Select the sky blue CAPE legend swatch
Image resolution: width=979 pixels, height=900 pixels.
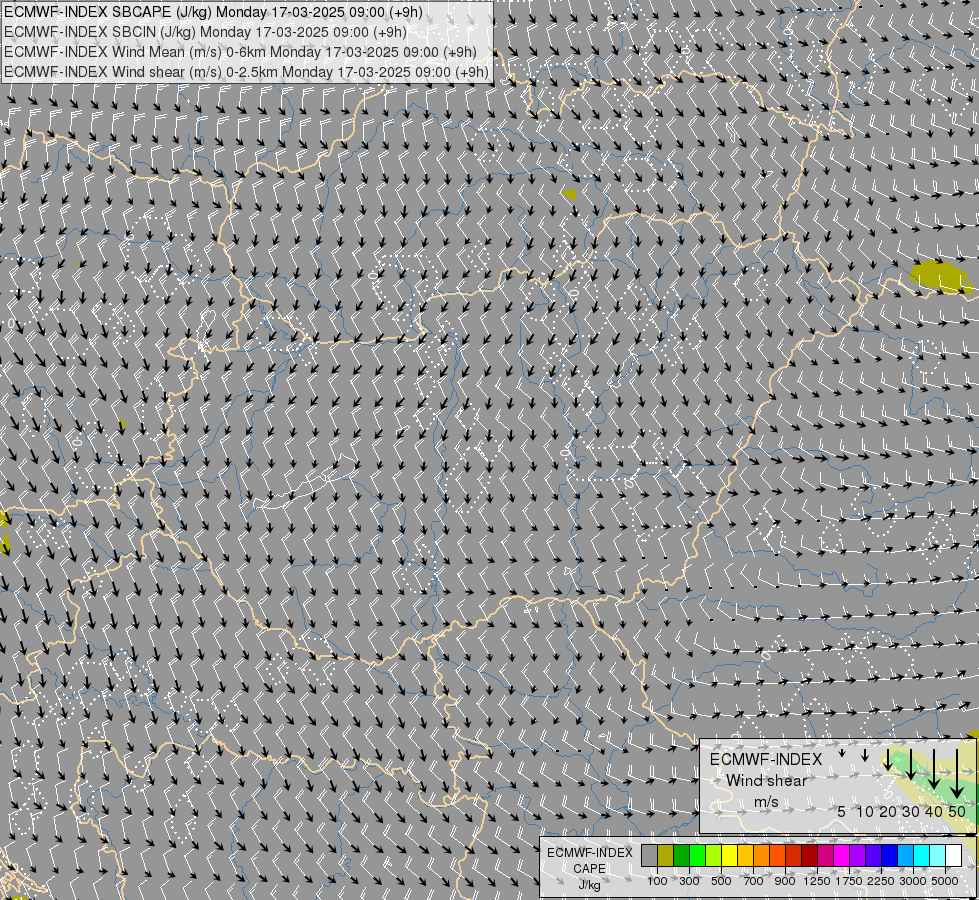(906, 856)
